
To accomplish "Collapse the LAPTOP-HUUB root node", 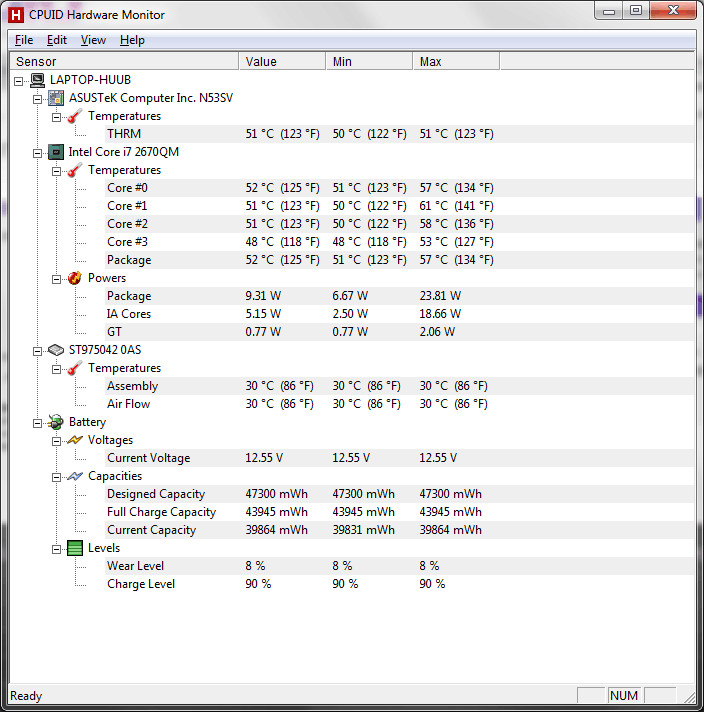I will (x=18, y=81).
